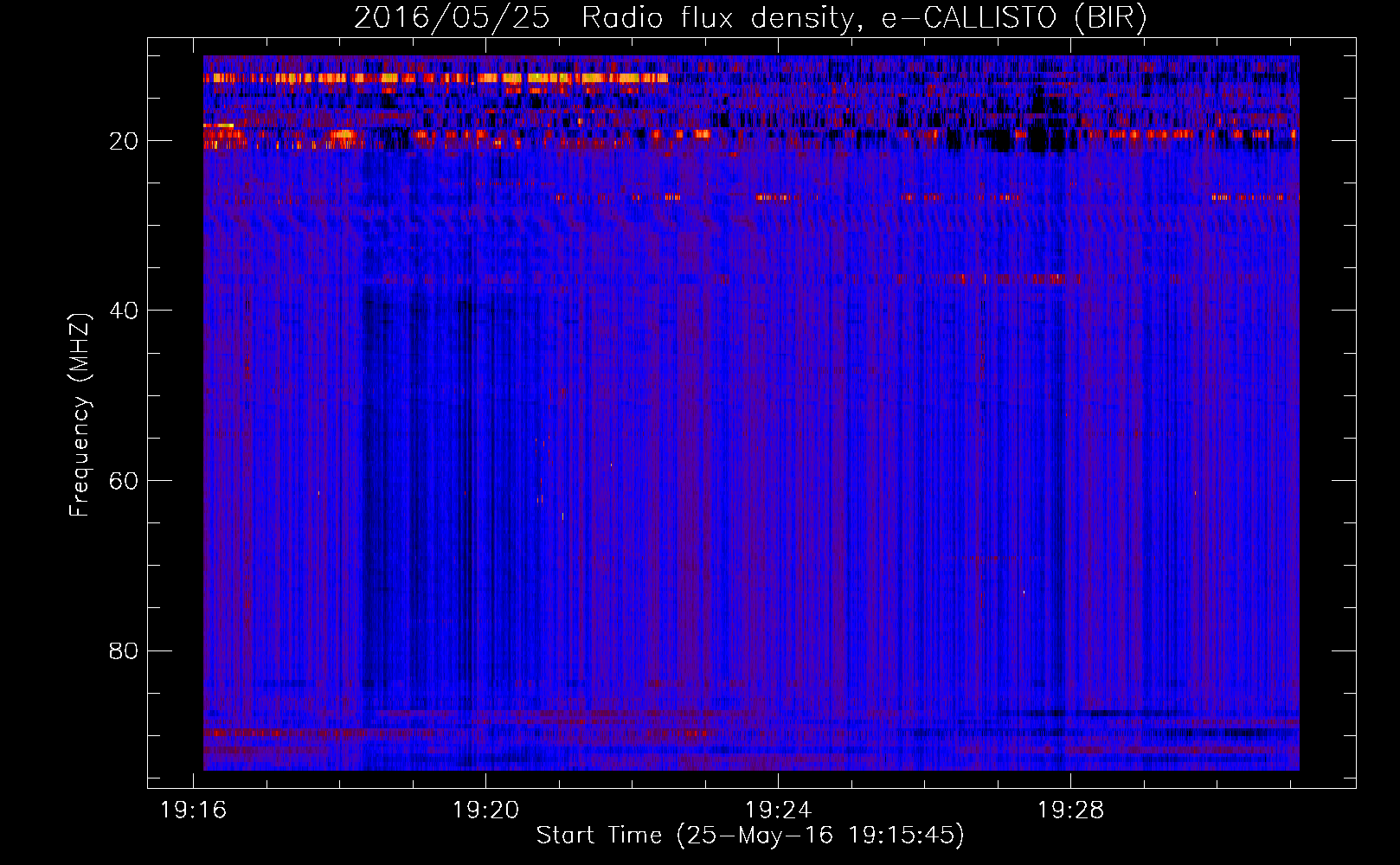
Task: Click the '80' frequency tick label
Action: [x=124, y=650]
